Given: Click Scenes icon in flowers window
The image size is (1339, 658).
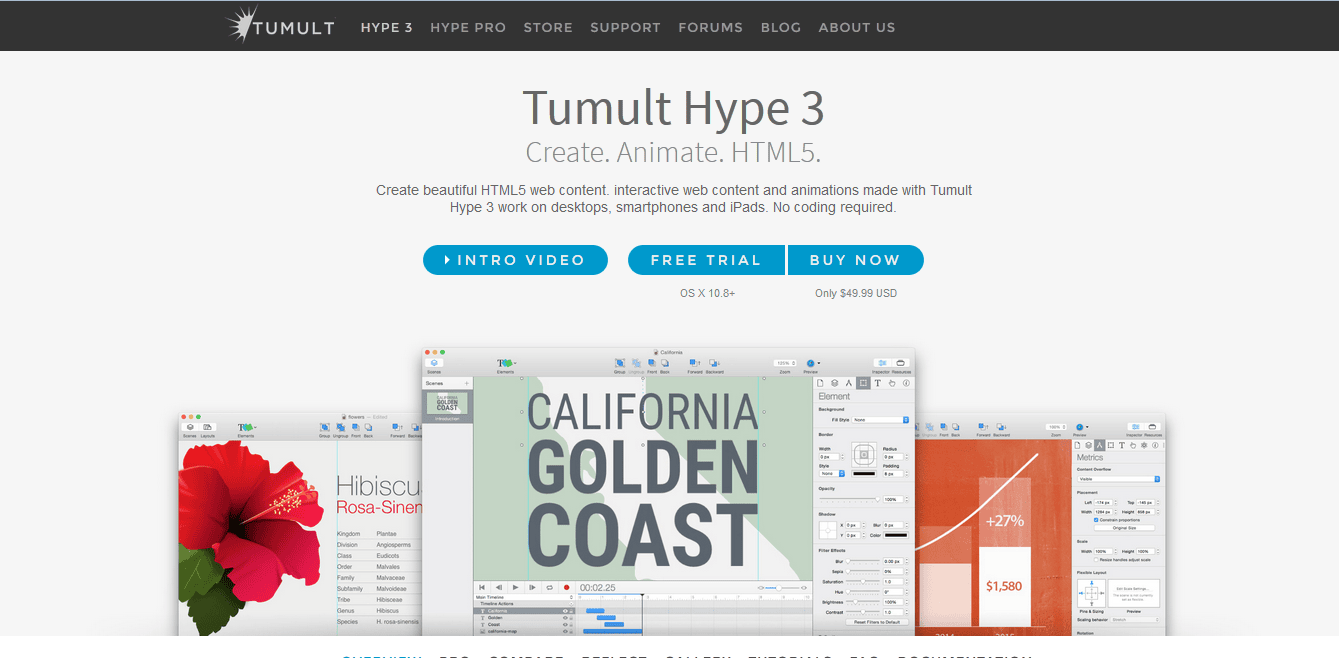Looking at the screenshot, I should click(190, 427).
